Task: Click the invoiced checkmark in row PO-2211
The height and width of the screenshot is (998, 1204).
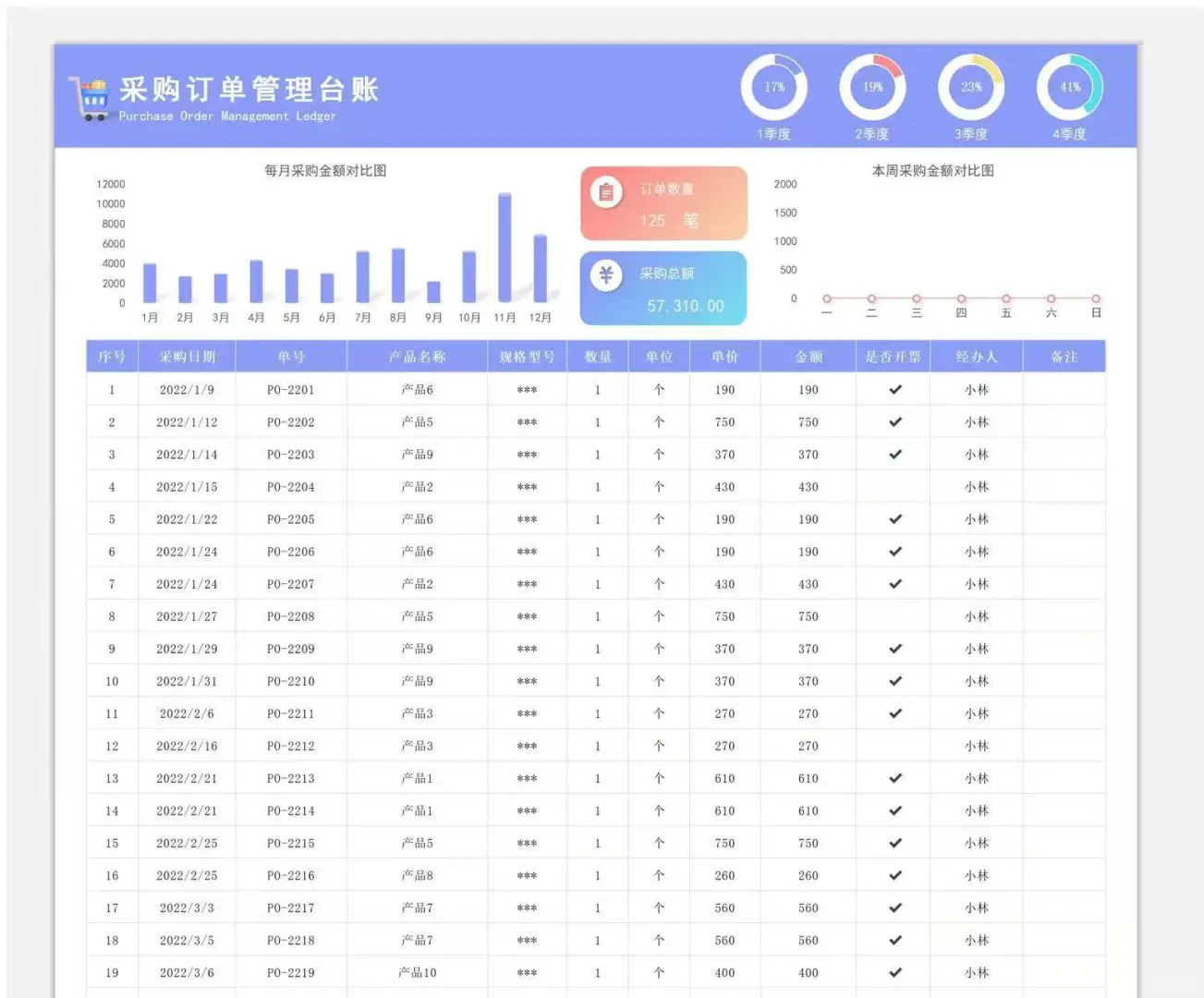Action: coord(894,713)
